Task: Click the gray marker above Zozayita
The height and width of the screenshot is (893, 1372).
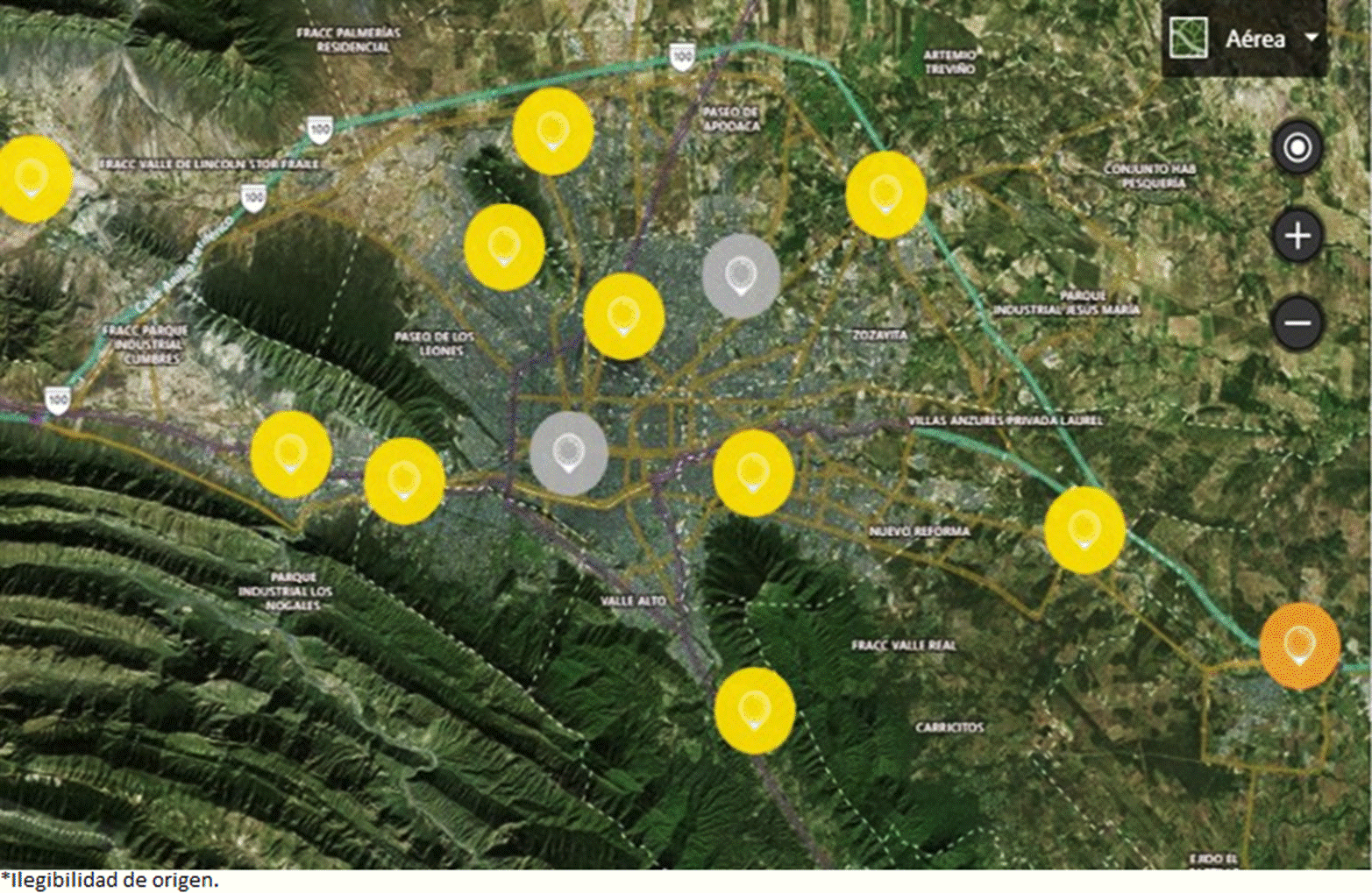Action: coord(741,275)
